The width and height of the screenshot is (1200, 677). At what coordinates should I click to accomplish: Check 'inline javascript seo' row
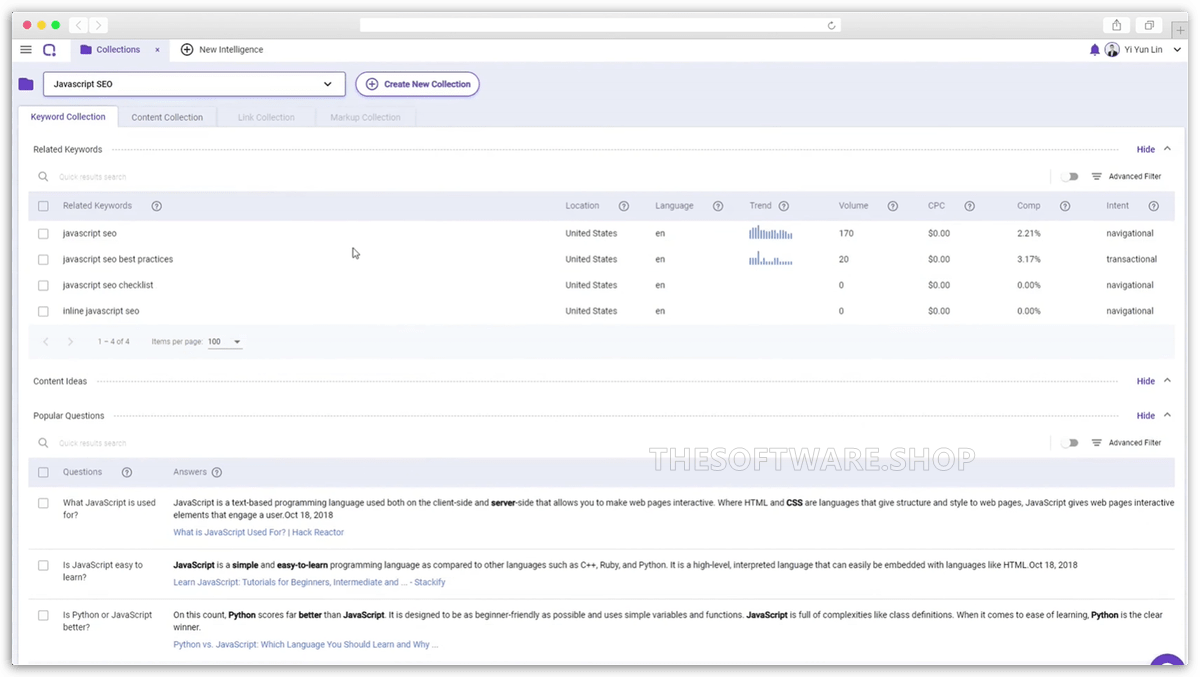43,311
